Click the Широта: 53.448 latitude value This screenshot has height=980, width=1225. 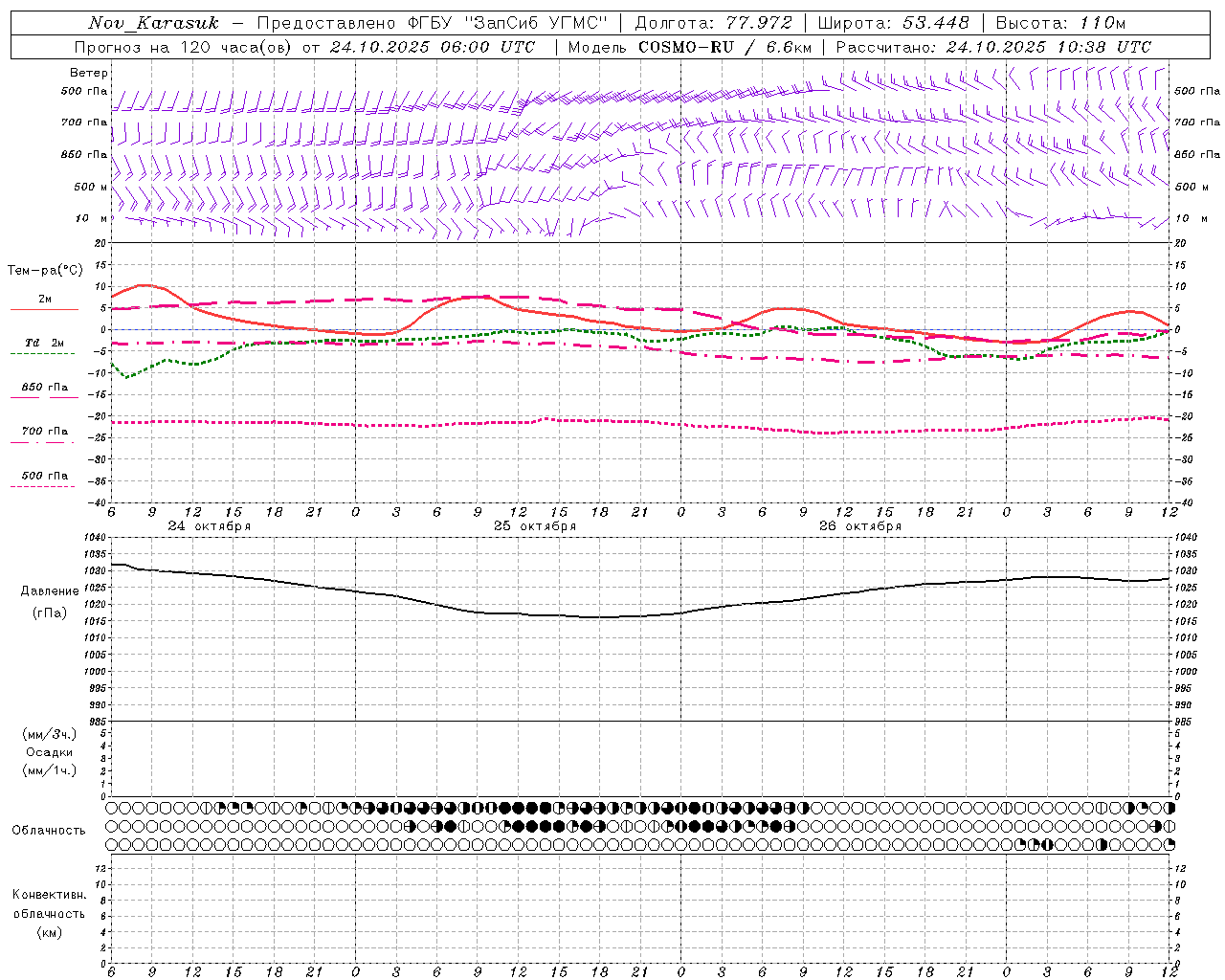coord(893,23)
